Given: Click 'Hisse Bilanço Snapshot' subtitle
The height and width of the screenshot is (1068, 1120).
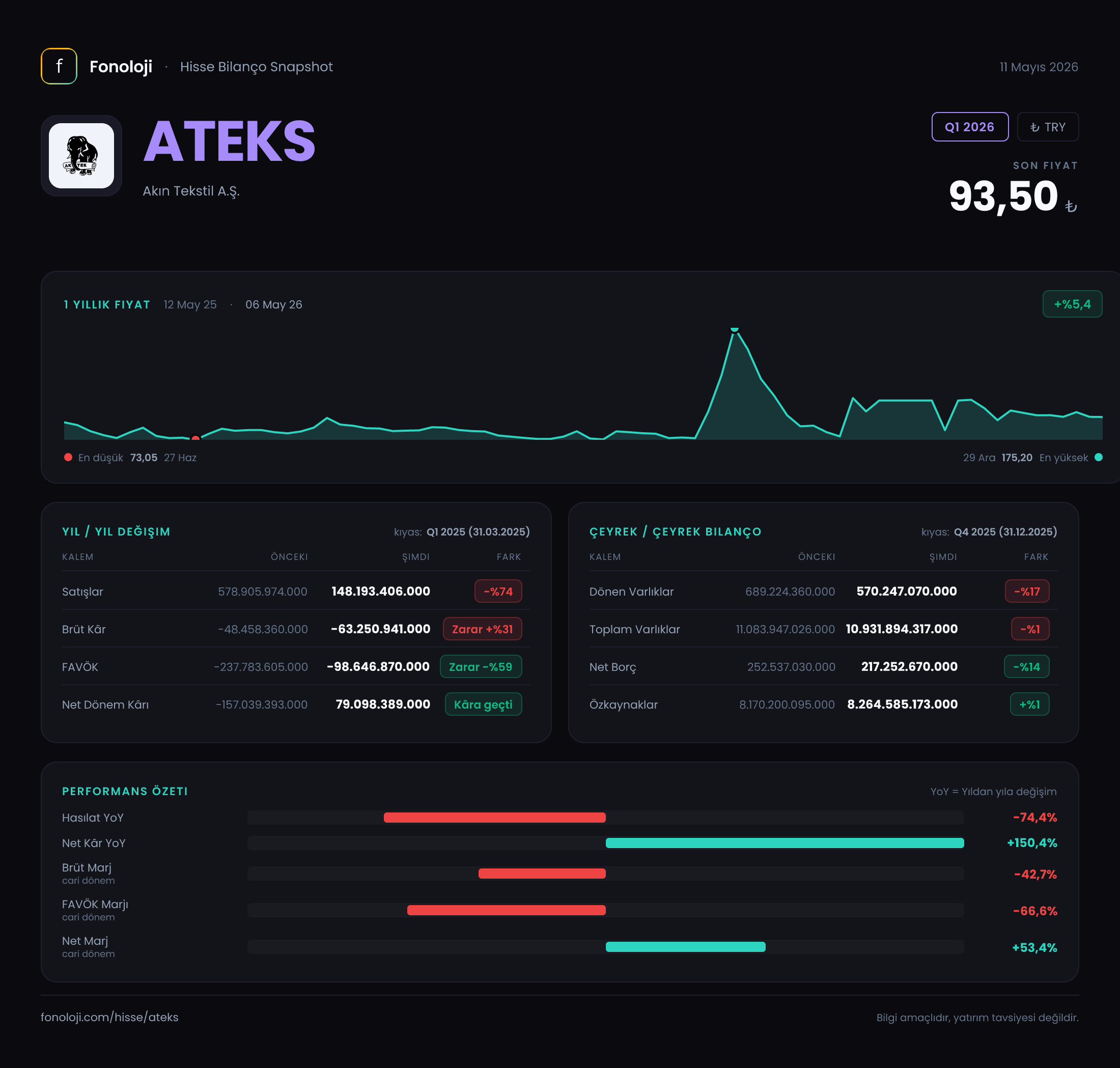Looking at the screenshot, I should (x=256, y=67).
